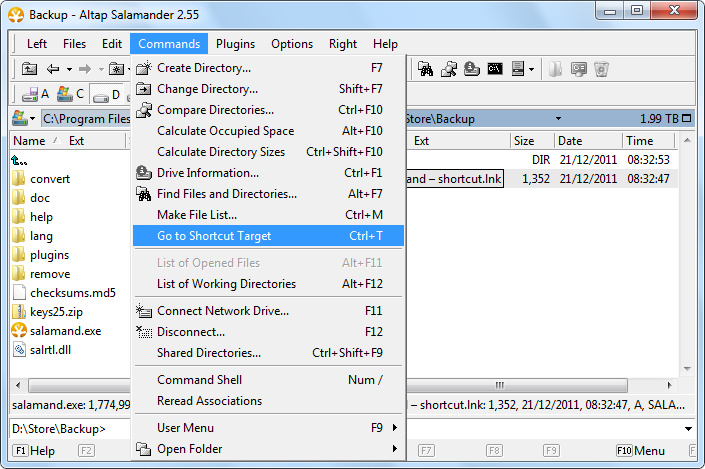Click the Disconnect menu icon
Image resolution: width=705 pixels, height=469 pixels.
coord(144,332)
